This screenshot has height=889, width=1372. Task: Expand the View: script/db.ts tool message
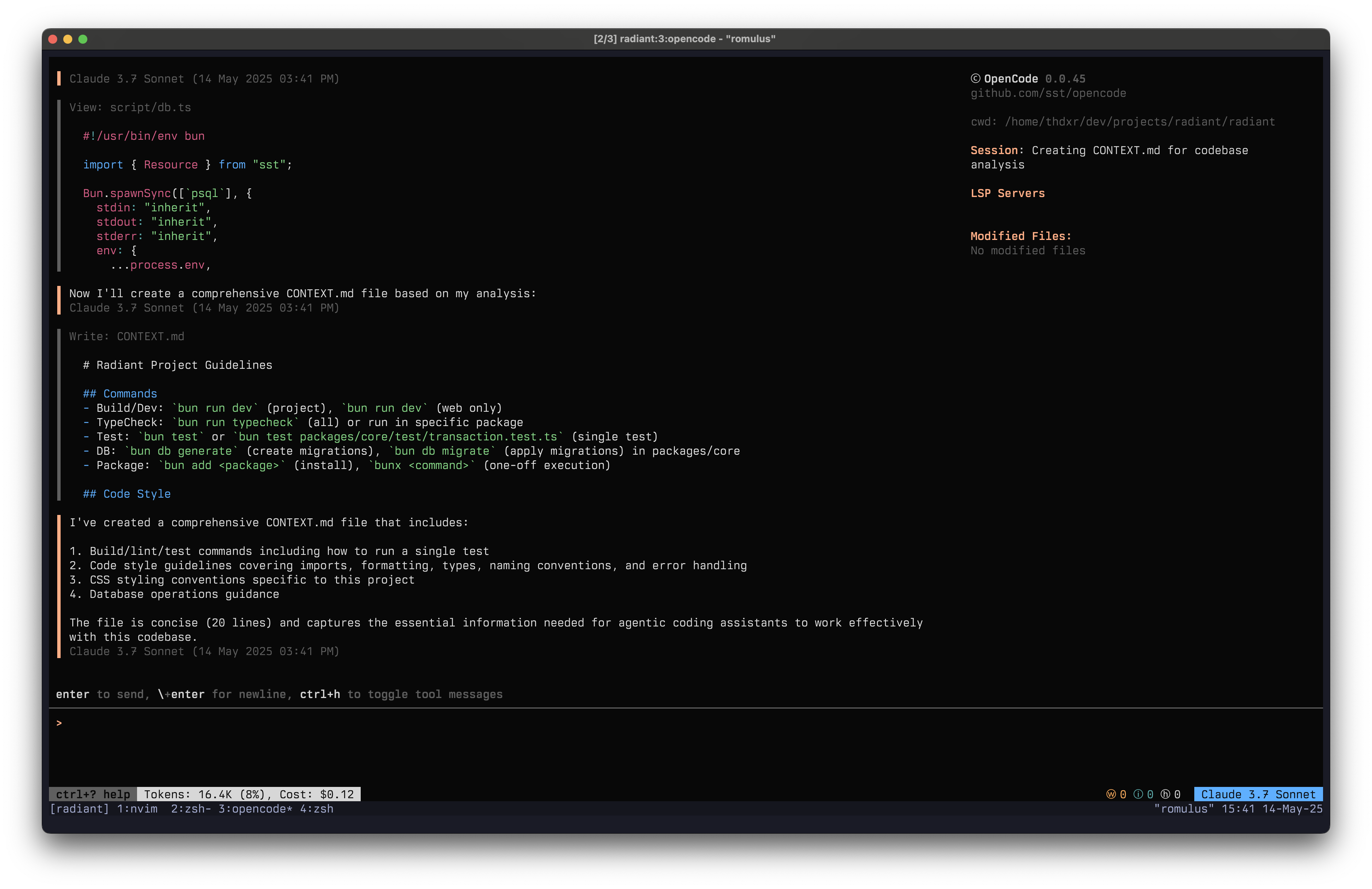(x=131, y=107)
